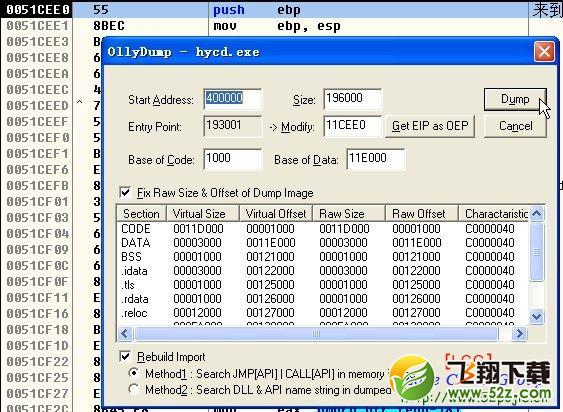Click the Size input field
The width and height of the screenshot is (563, 412).
[353, 99]
